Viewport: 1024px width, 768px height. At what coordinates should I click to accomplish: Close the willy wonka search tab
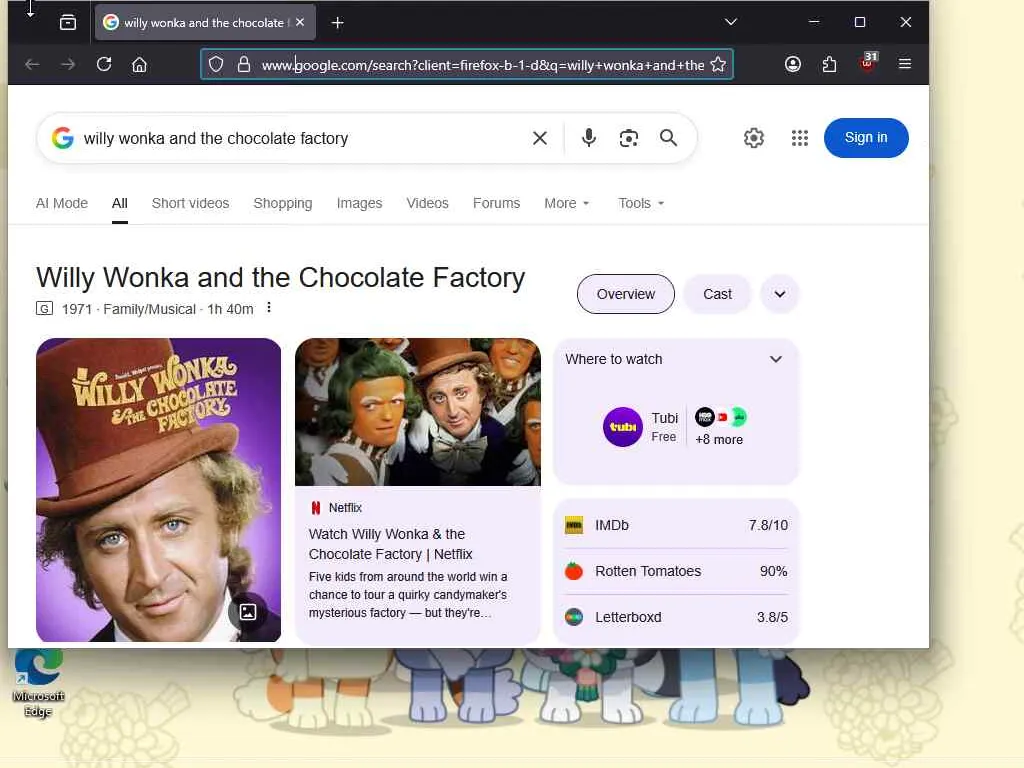300,22
